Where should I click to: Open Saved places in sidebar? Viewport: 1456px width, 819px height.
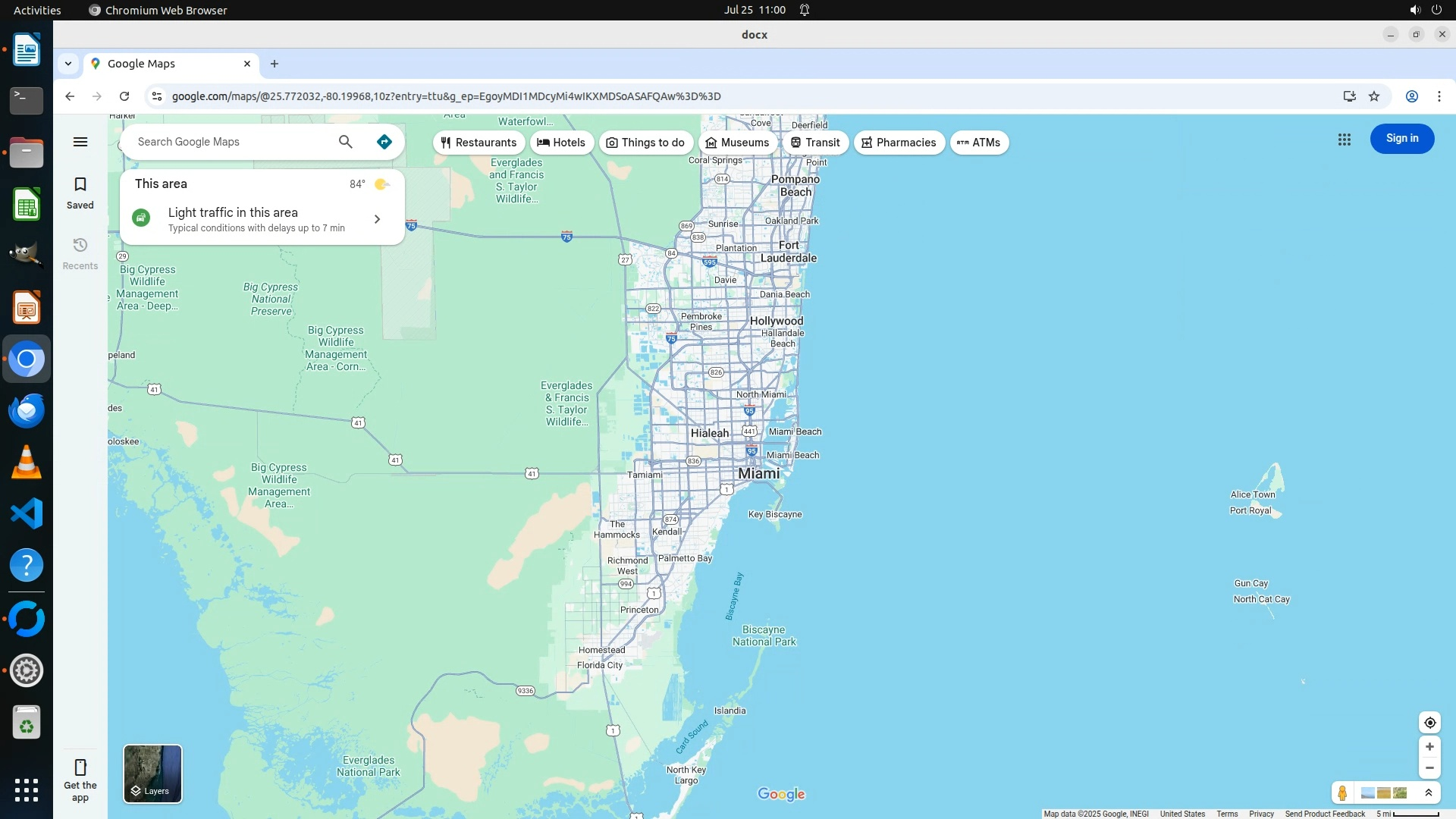tap(80, 193)
